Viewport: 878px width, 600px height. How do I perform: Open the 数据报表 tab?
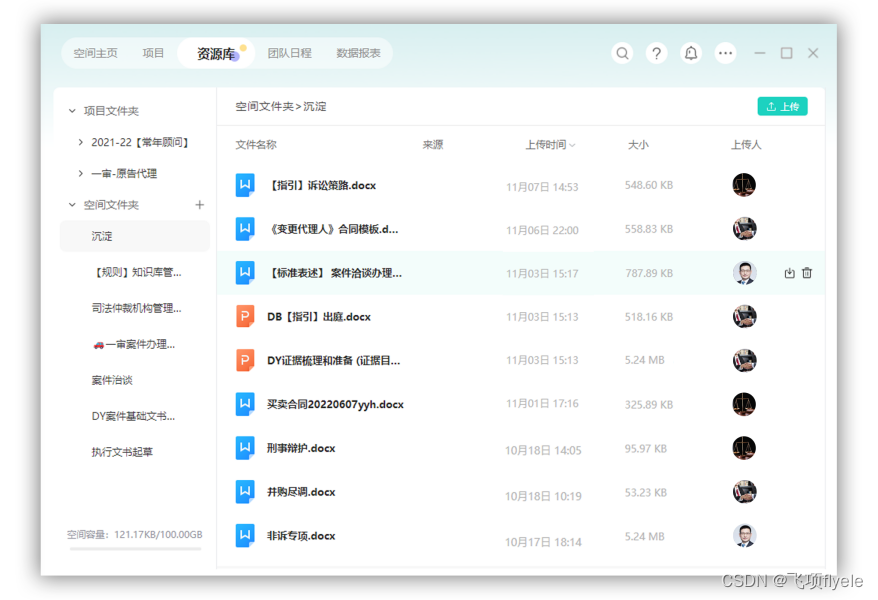coord(358,53)
